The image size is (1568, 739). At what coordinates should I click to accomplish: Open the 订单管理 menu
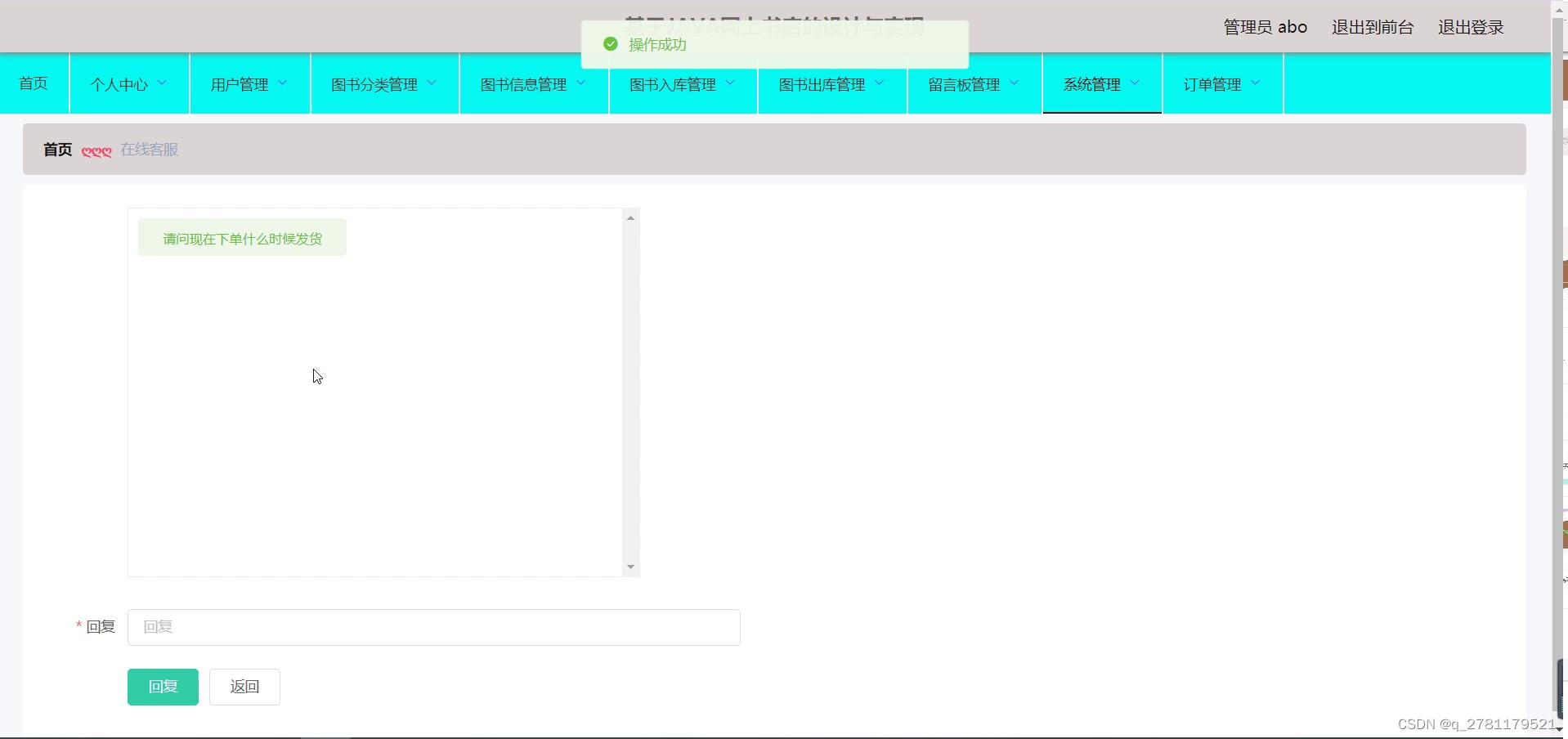click(x=1222, y=83)
